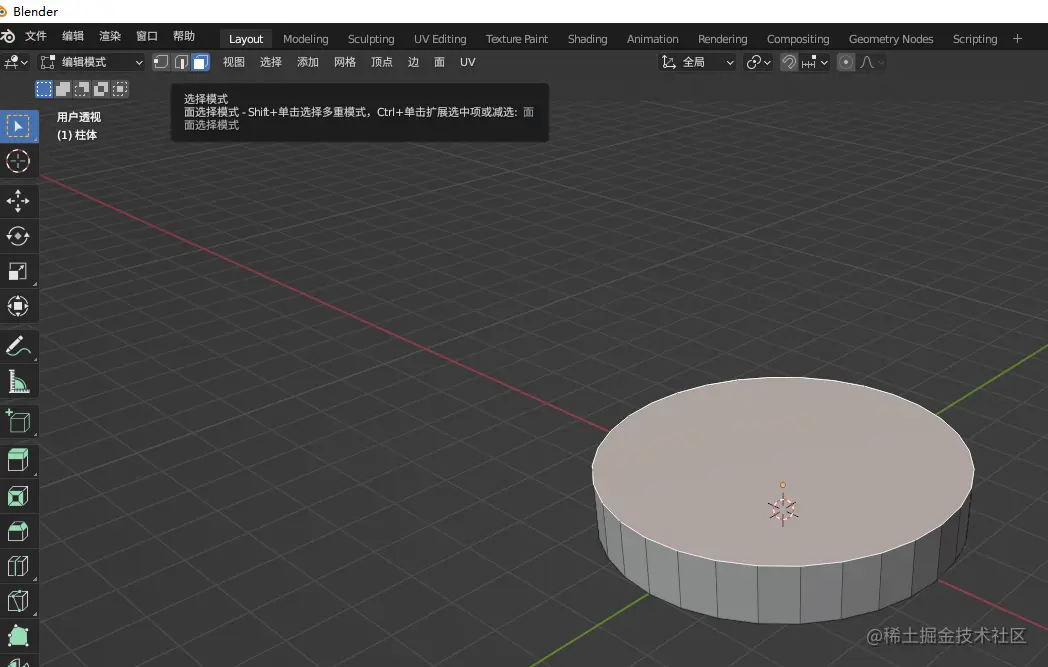1048x667 pixels.
Task: Open the Blender logo app menu
Action: (x=7, y=36)
